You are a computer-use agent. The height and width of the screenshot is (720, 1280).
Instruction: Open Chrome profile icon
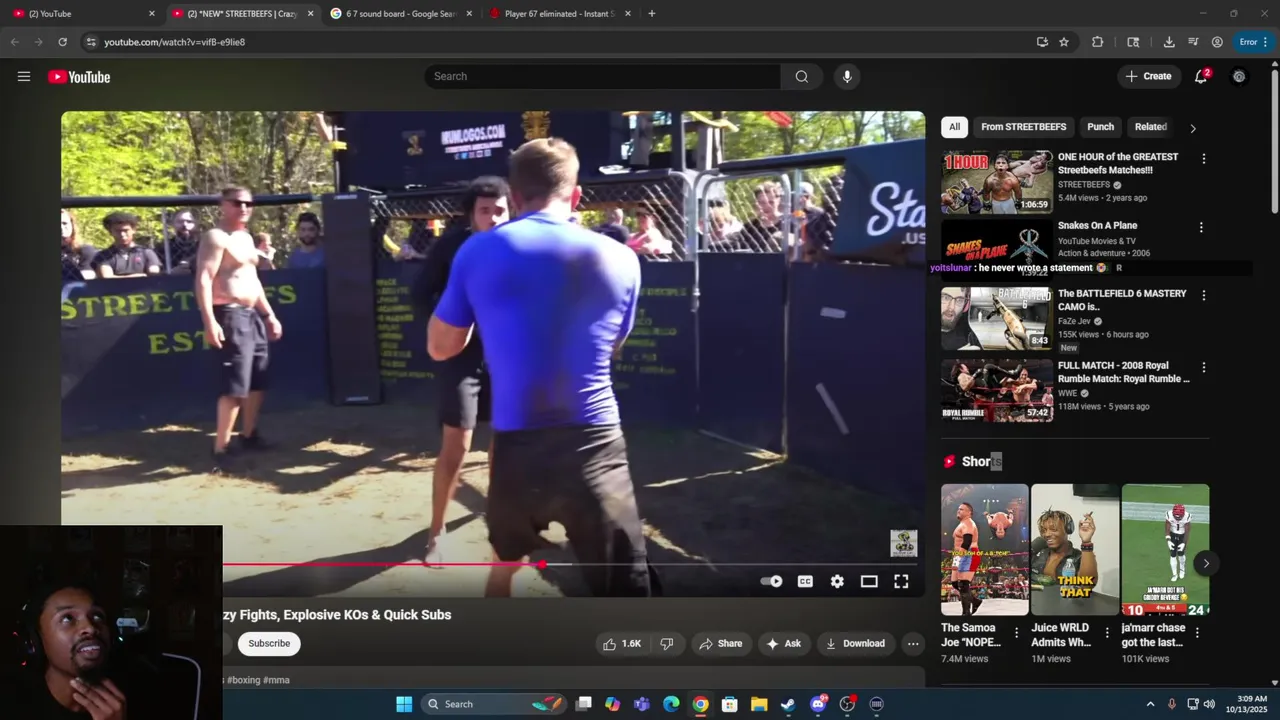1217,42
